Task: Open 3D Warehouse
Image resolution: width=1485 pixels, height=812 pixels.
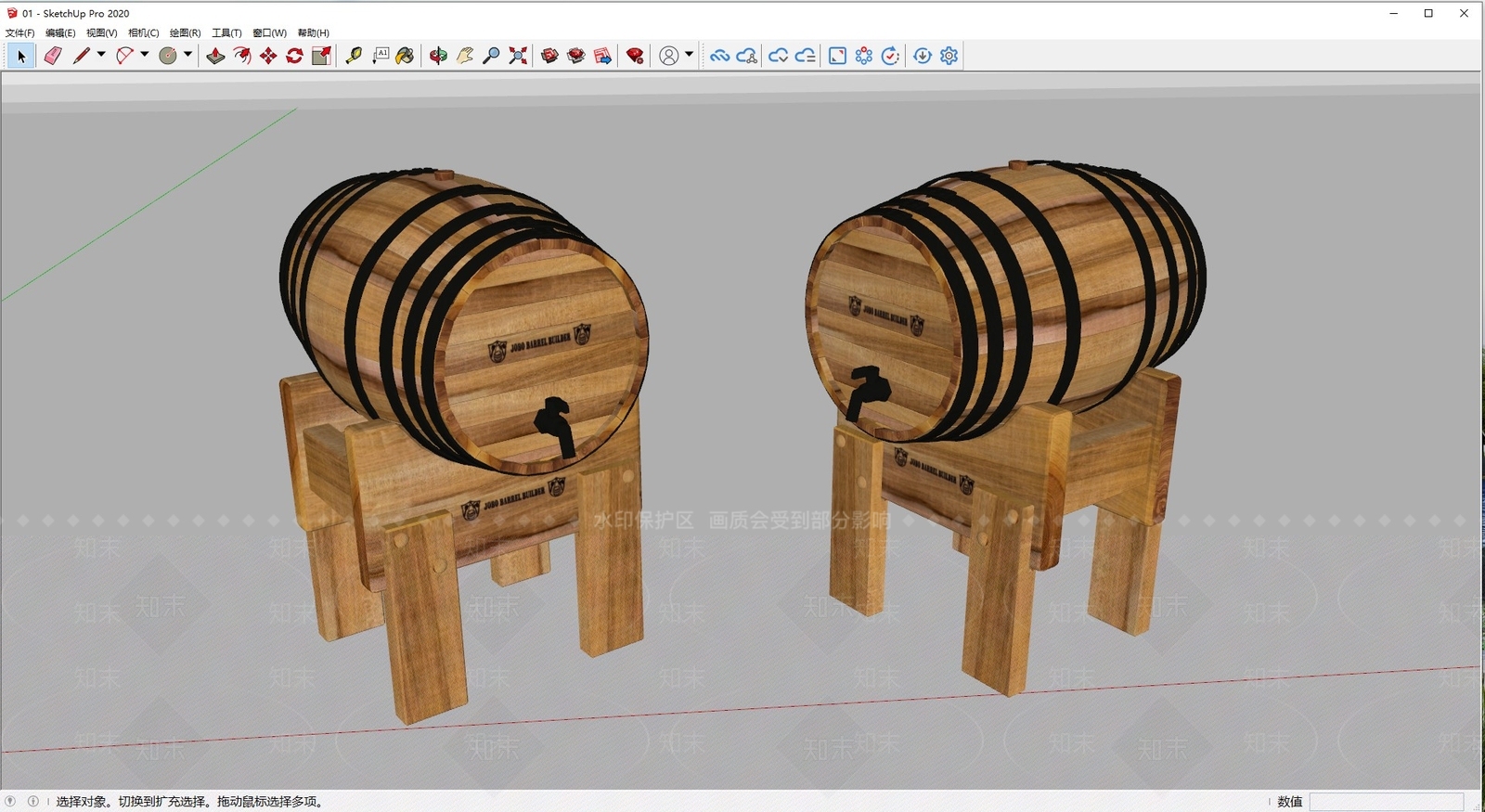Action: click(549, 56)
